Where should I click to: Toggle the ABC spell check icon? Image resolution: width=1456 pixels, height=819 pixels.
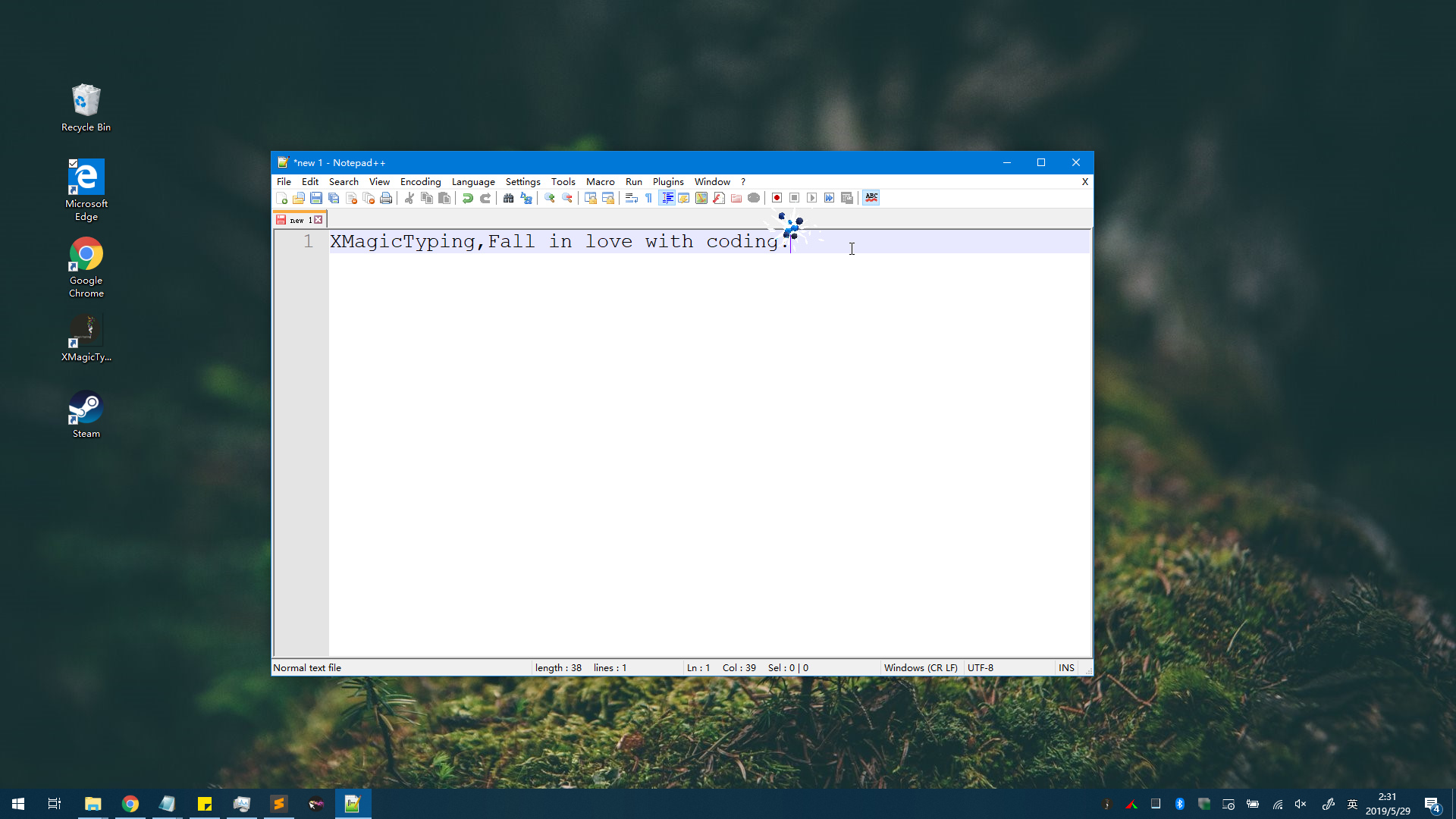[871, 198]
